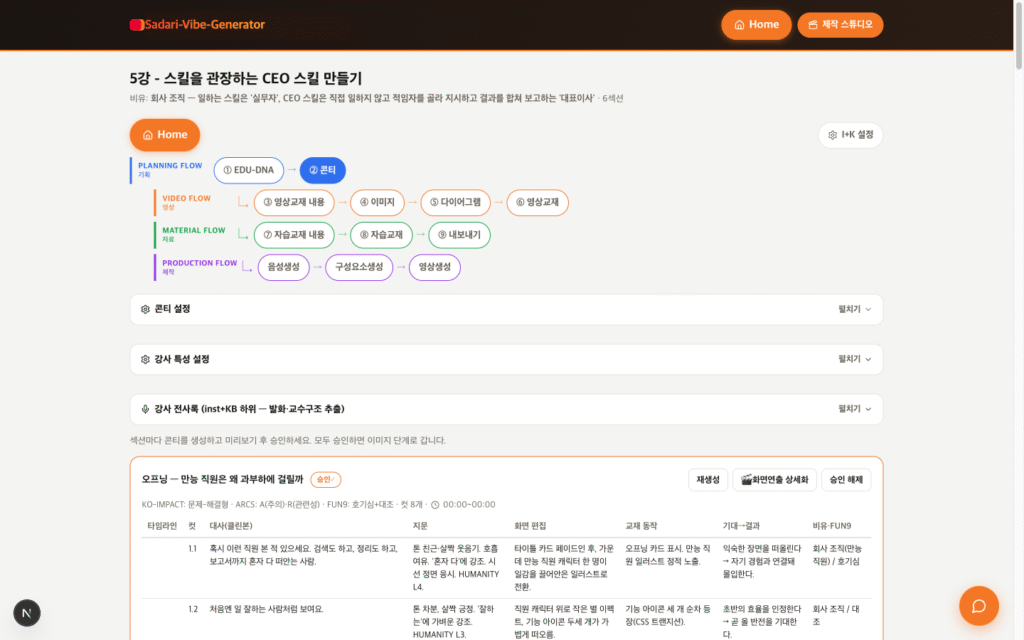This screenshot has height=640, width=1024.
Task: Click 화면연출 상세화 button
Action: (775, 480)
